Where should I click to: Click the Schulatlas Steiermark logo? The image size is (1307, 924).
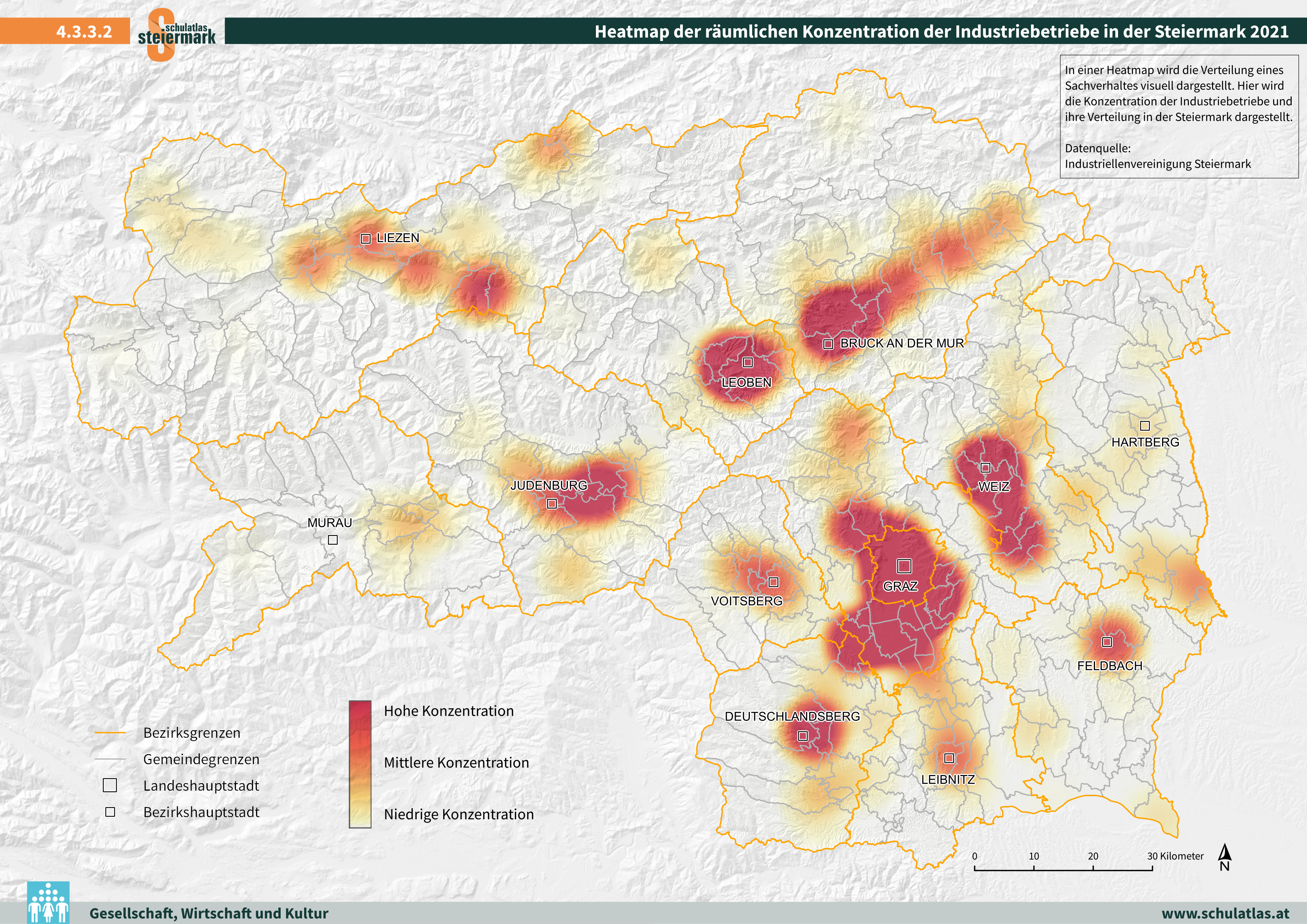177,35
